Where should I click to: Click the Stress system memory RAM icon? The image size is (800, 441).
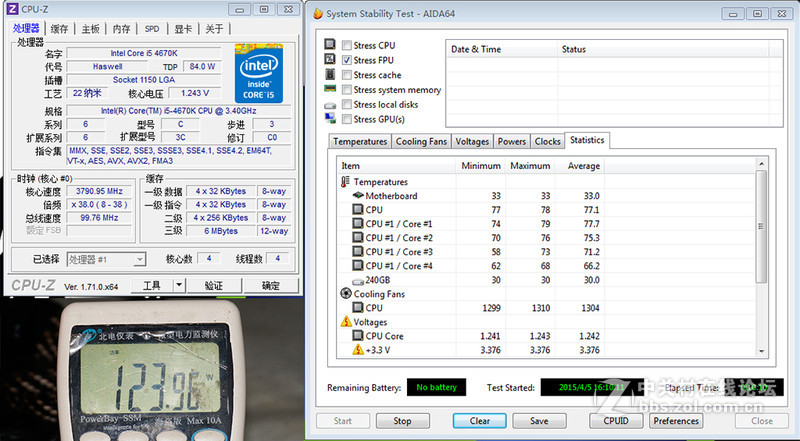(x=331, y=90)
